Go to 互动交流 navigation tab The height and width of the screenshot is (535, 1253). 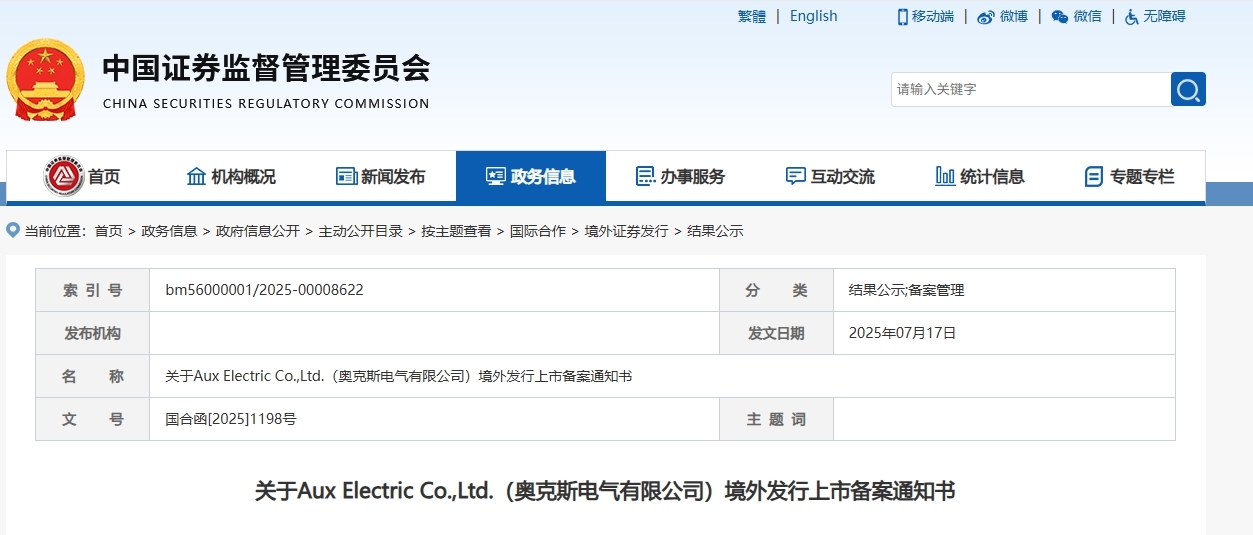[x=831, y=177]
